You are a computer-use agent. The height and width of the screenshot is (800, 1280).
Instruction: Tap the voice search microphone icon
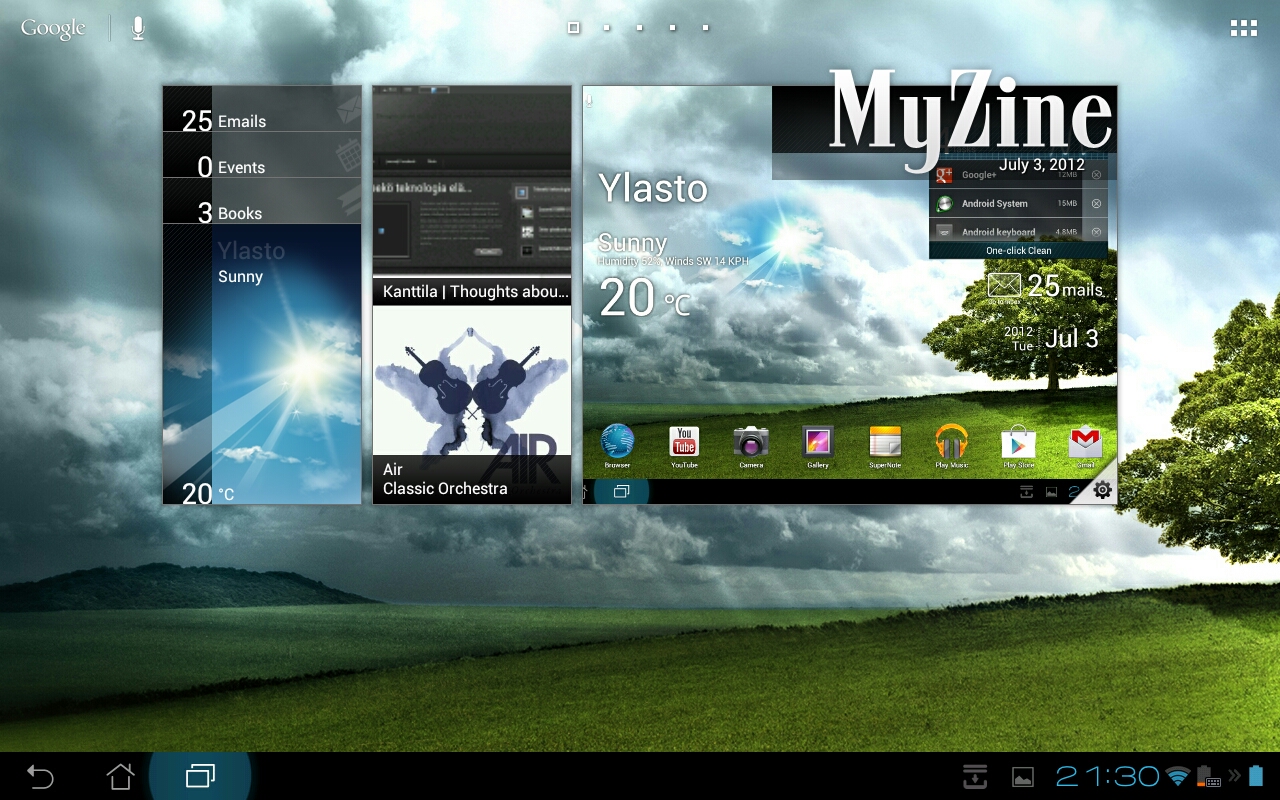pos(138,28)
